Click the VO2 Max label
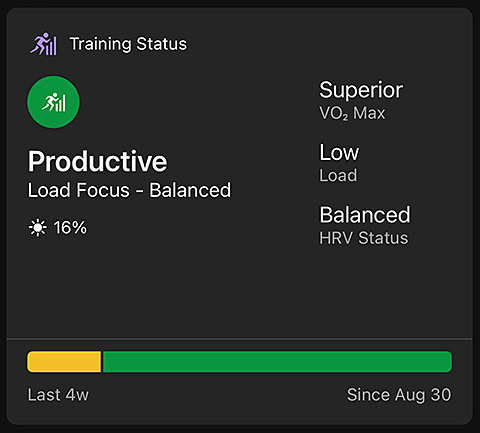Viewport: 480px width, 433px height. tap(352, 113)
